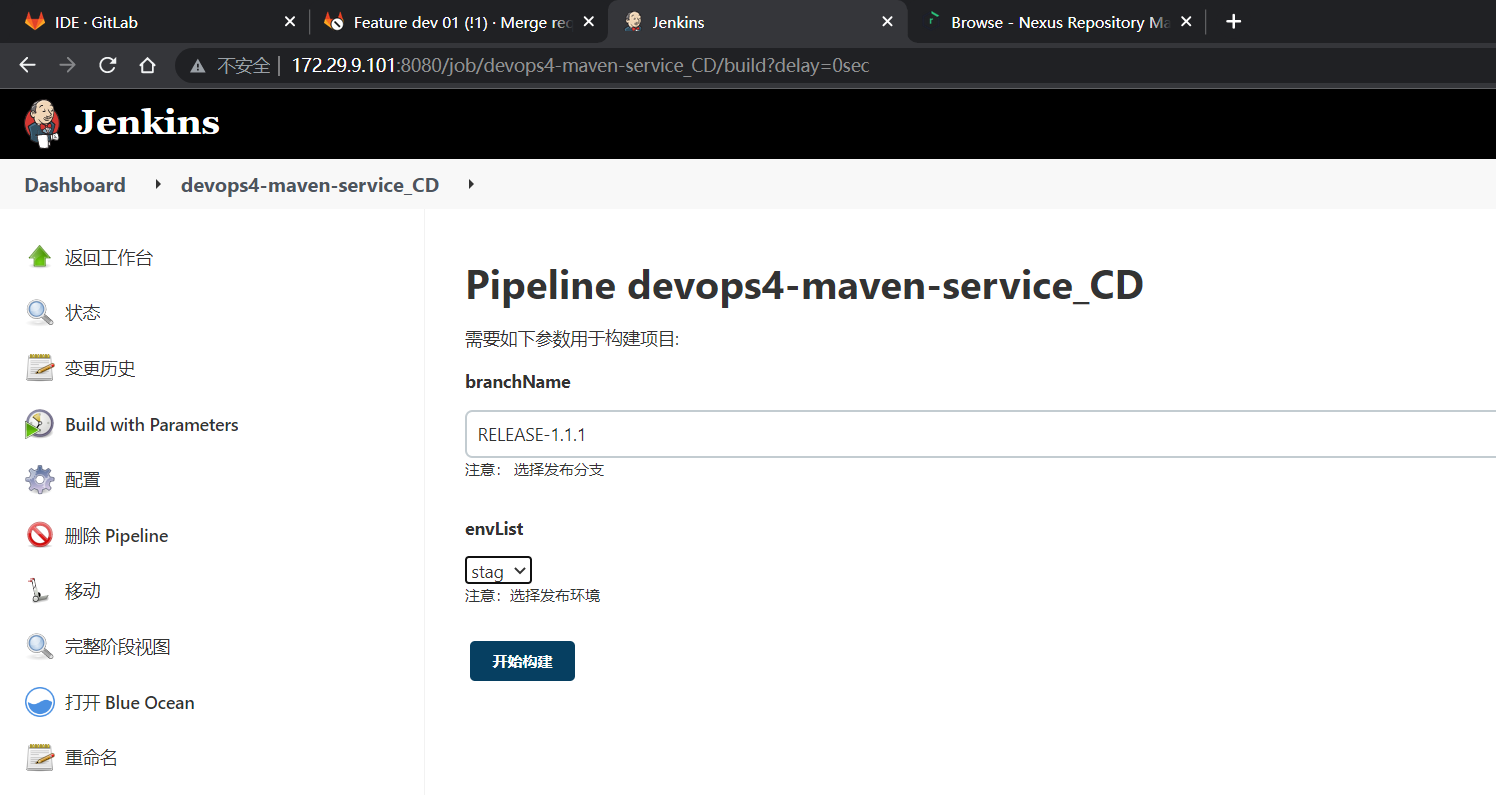Click the notepad icon beside 重命名
The width and height of the screenshot is (1496, 795).
pyautogui.click(x=40, y=757)
